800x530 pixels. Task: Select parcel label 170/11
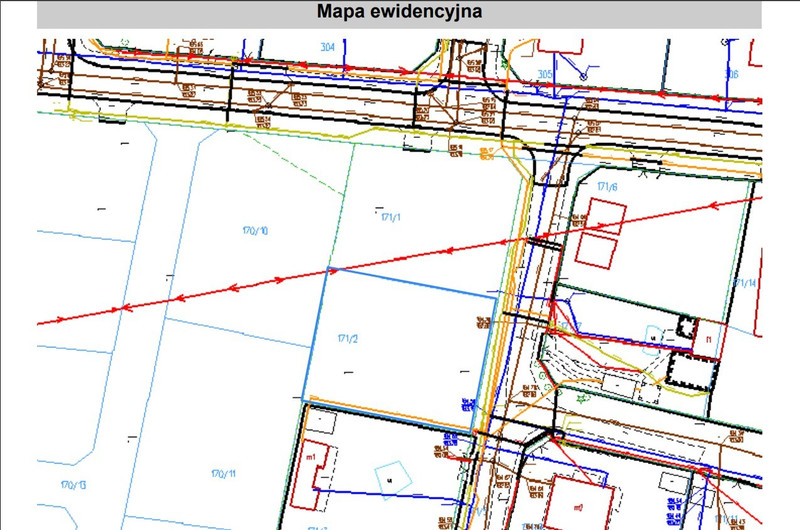[223, 474]
